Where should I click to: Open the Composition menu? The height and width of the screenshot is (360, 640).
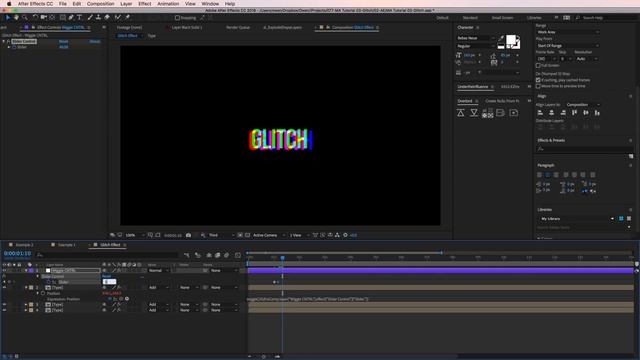point(100,4)
